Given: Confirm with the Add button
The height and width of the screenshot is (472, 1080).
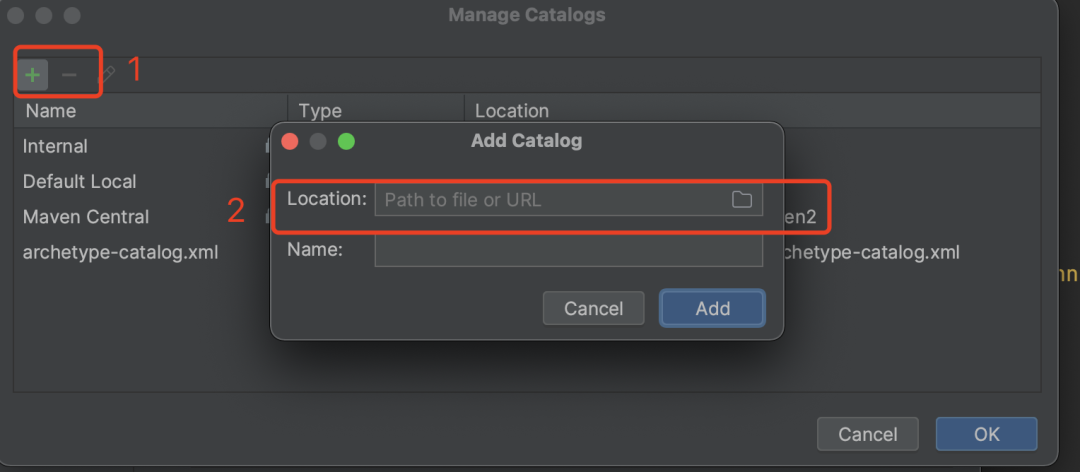Looking at the screenshot, I should tap(712, 308).
